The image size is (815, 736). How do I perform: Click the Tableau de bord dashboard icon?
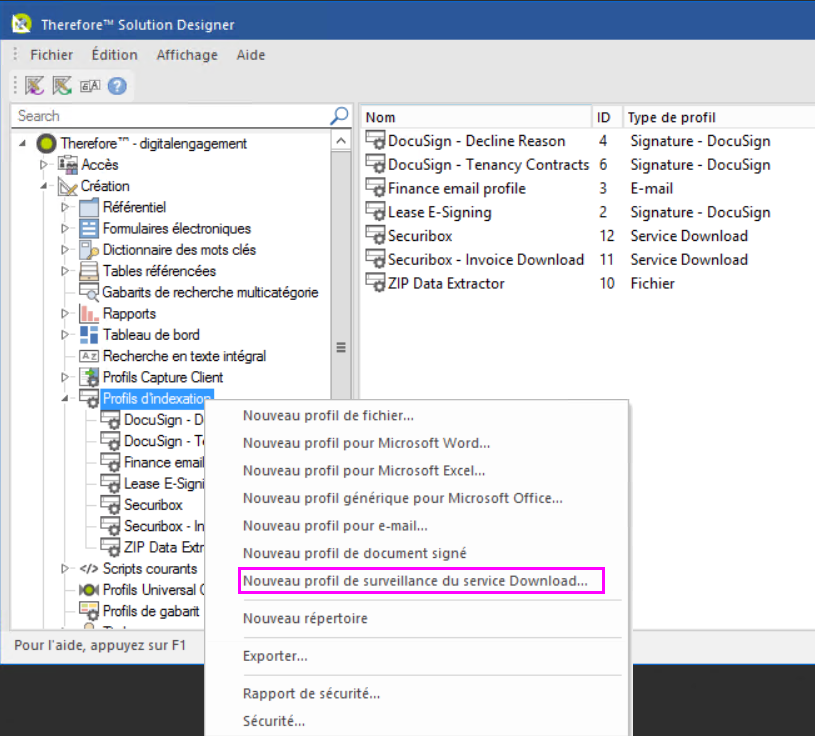[x=89, y=335]
